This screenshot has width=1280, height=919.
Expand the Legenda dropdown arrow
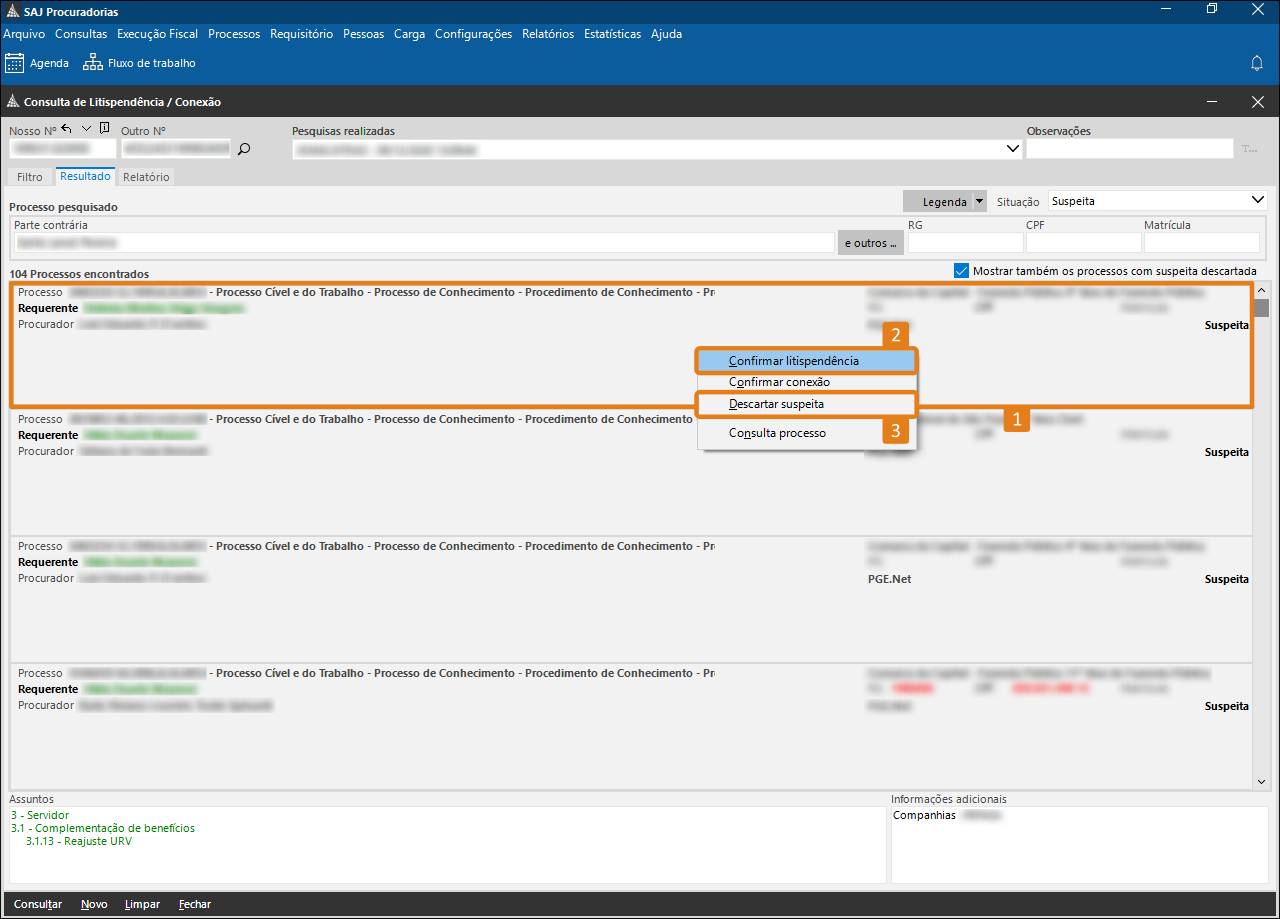click(x=979, y=201)
